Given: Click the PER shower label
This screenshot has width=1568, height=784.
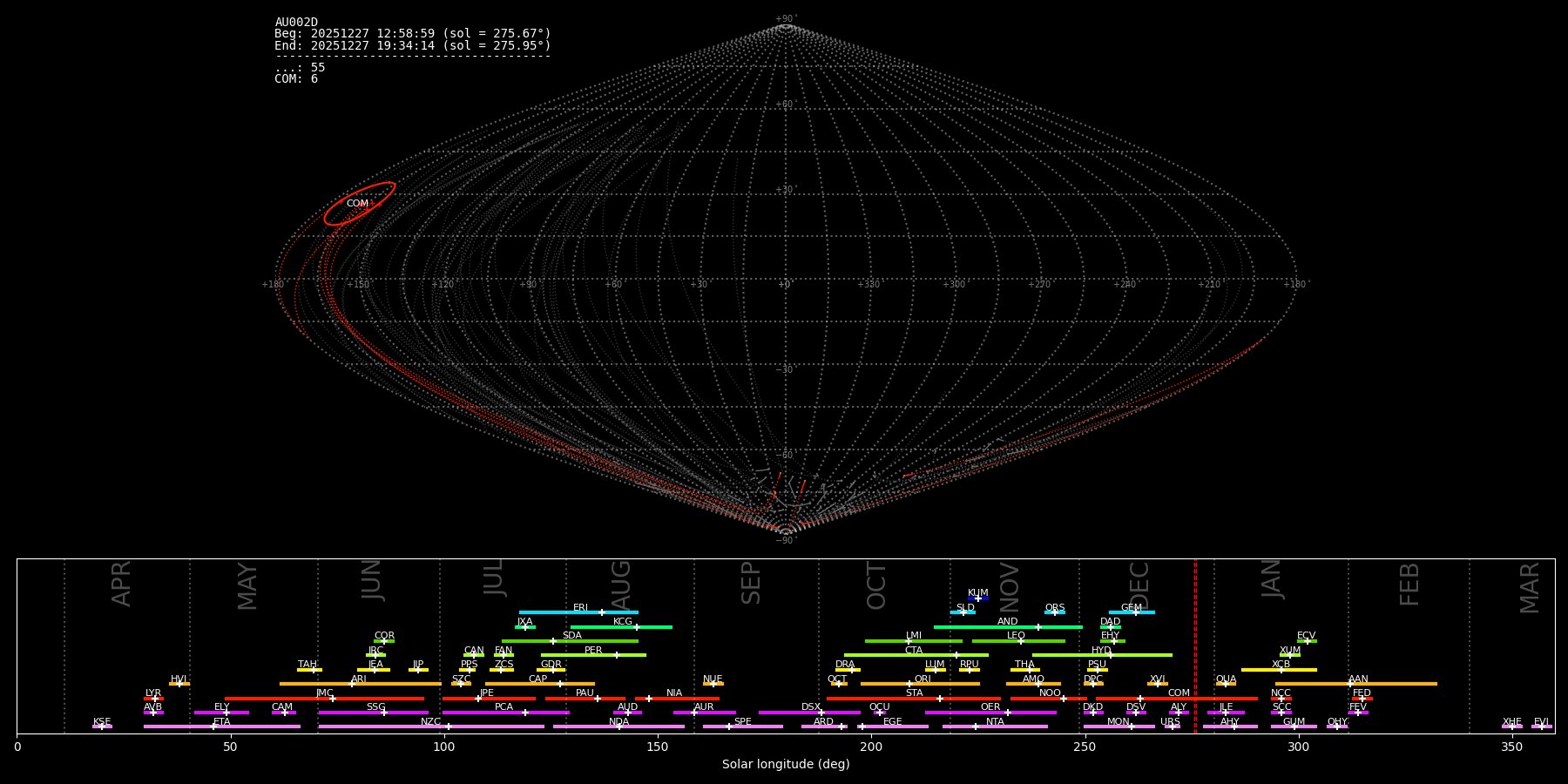Looking at the screenshot, I should [x=593, y=651].
